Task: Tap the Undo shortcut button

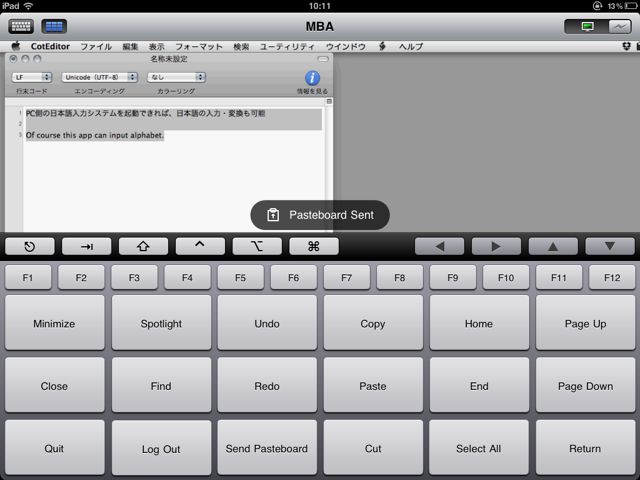Action: (x=267, y=323)
